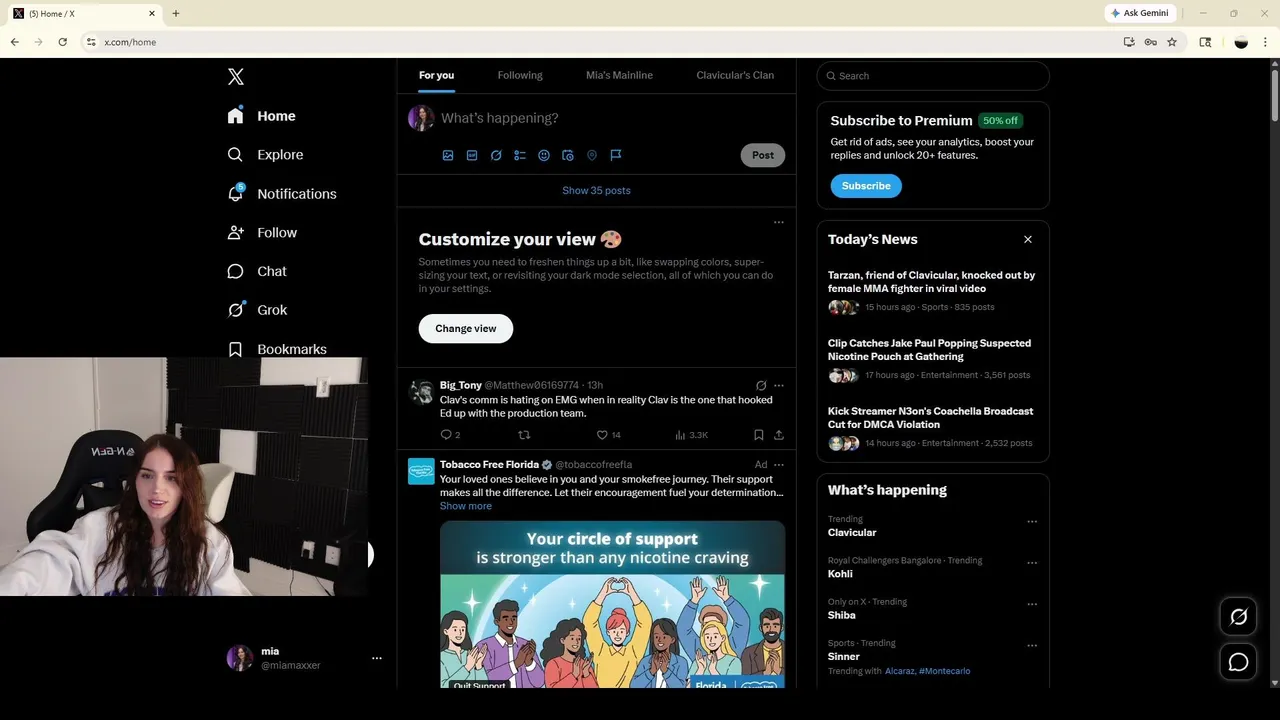The width and height of the screenshot is (1280, 720).
Task: Open the floating chat messages button
Action: click(1238, 662)
